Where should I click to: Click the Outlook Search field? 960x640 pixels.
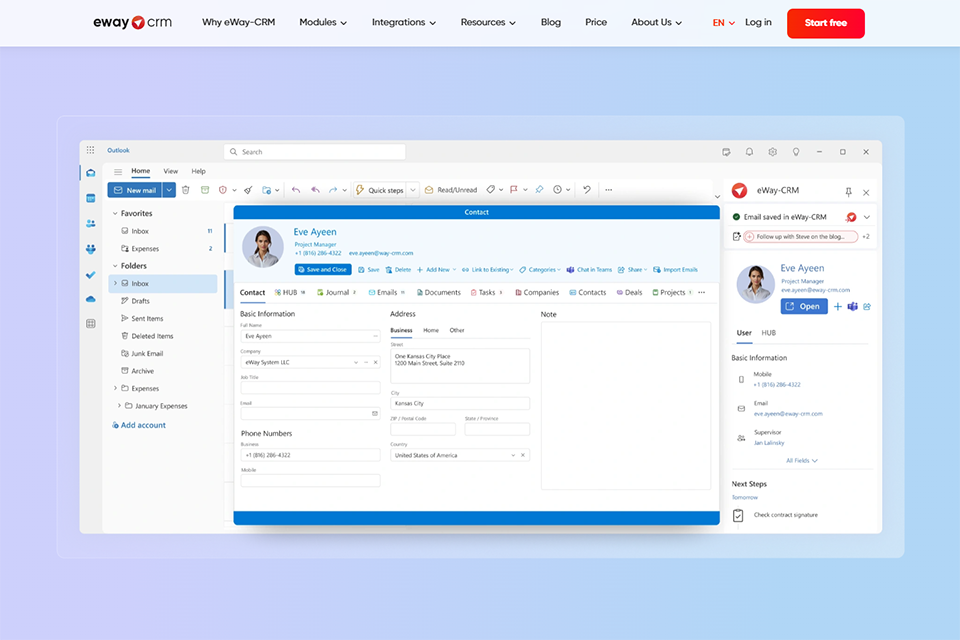[315, 152]
